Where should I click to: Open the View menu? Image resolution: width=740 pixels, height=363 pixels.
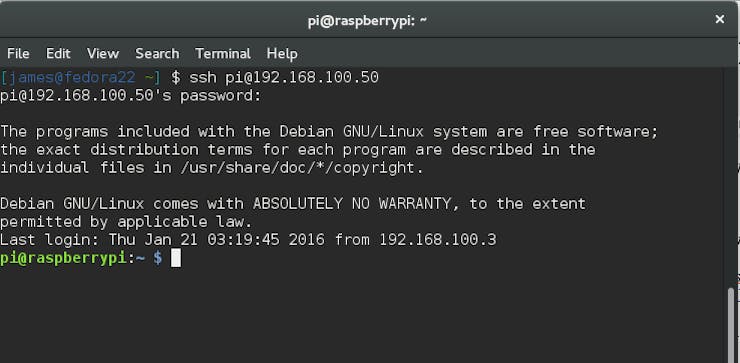pos(102,53)
